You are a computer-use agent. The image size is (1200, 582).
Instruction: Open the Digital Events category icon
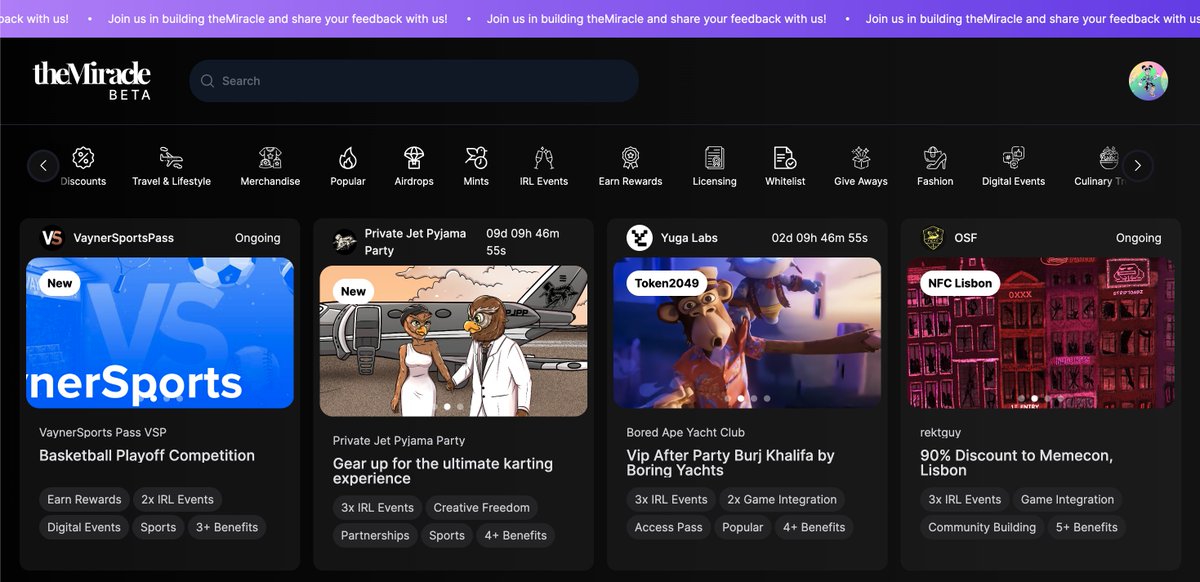click(1013, 157)
